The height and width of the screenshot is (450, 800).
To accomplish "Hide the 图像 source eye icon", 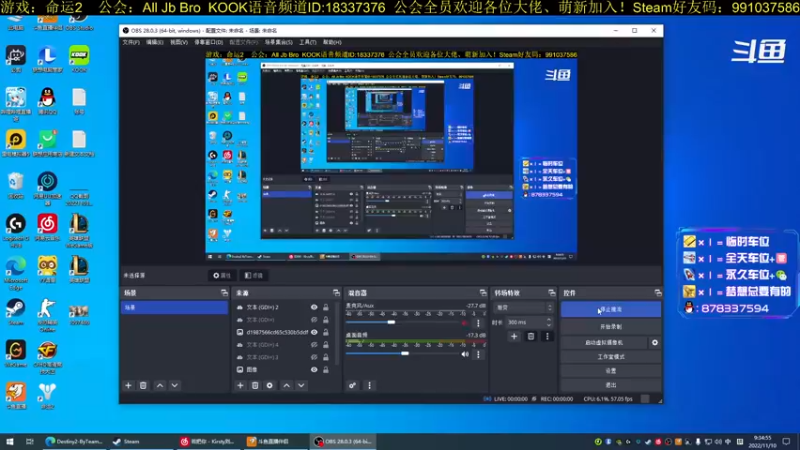I will (x=314, y=369).
